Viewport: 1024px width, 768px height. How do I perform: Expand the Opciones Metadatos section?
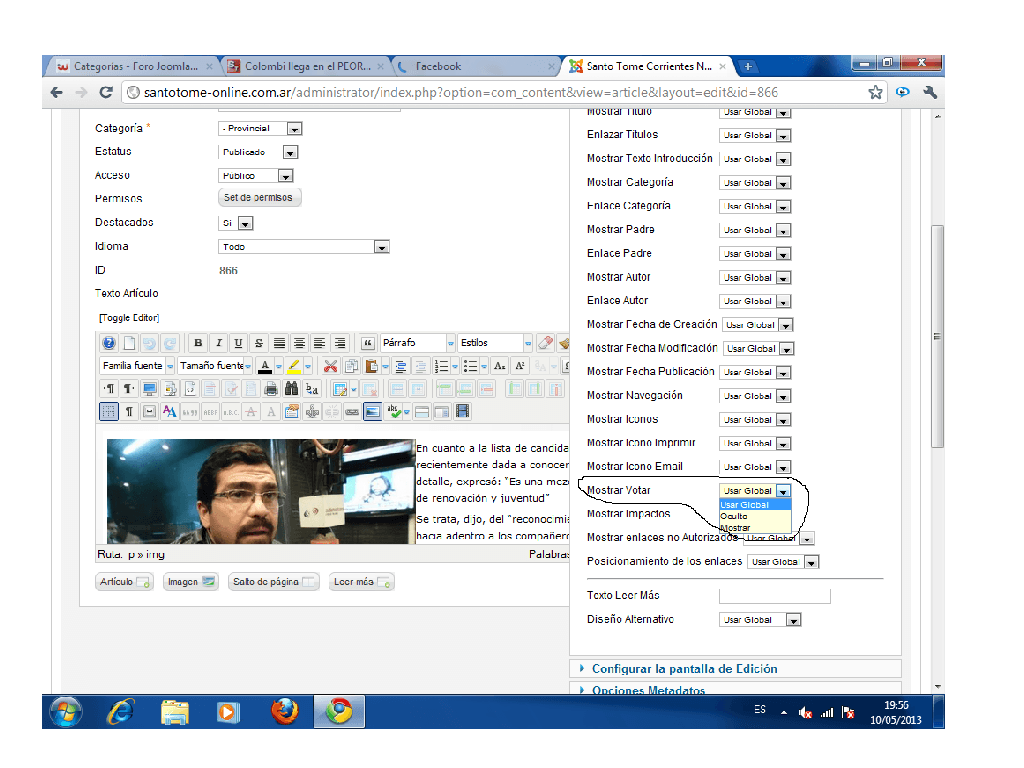click(x=648, y=690)
